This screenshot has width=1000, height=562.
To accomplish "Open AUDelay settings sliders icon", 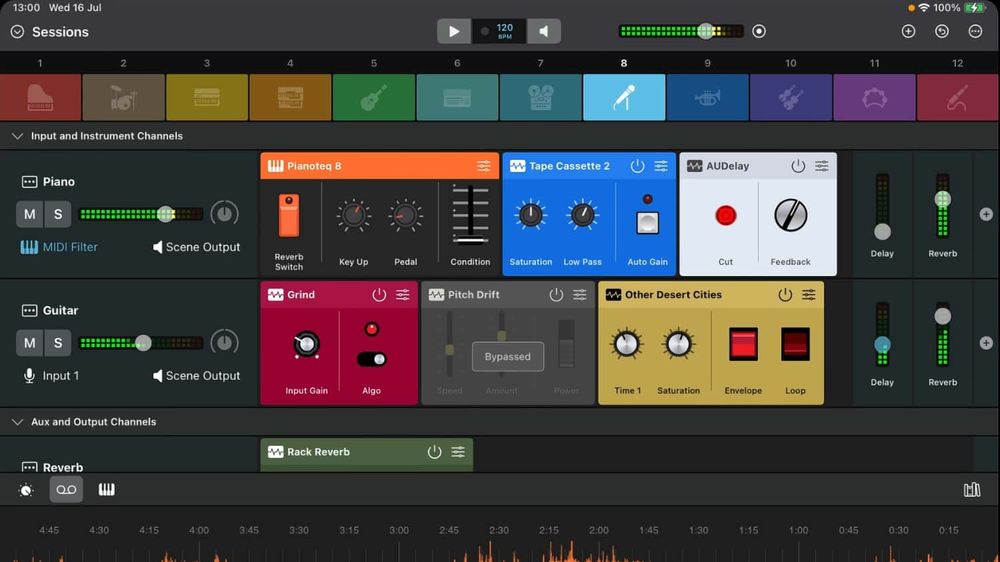I will [x=821, y=166].
